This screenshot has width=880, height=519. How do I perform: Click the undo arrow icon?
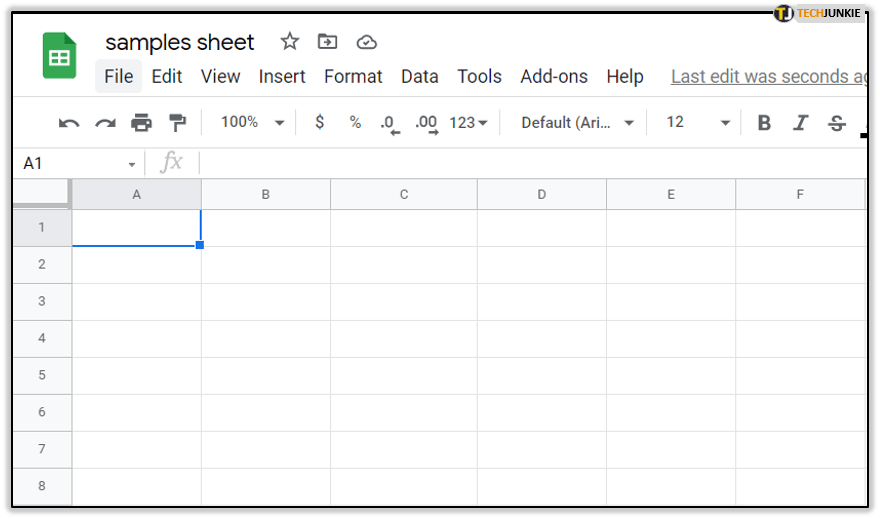[x=69, y=123]
